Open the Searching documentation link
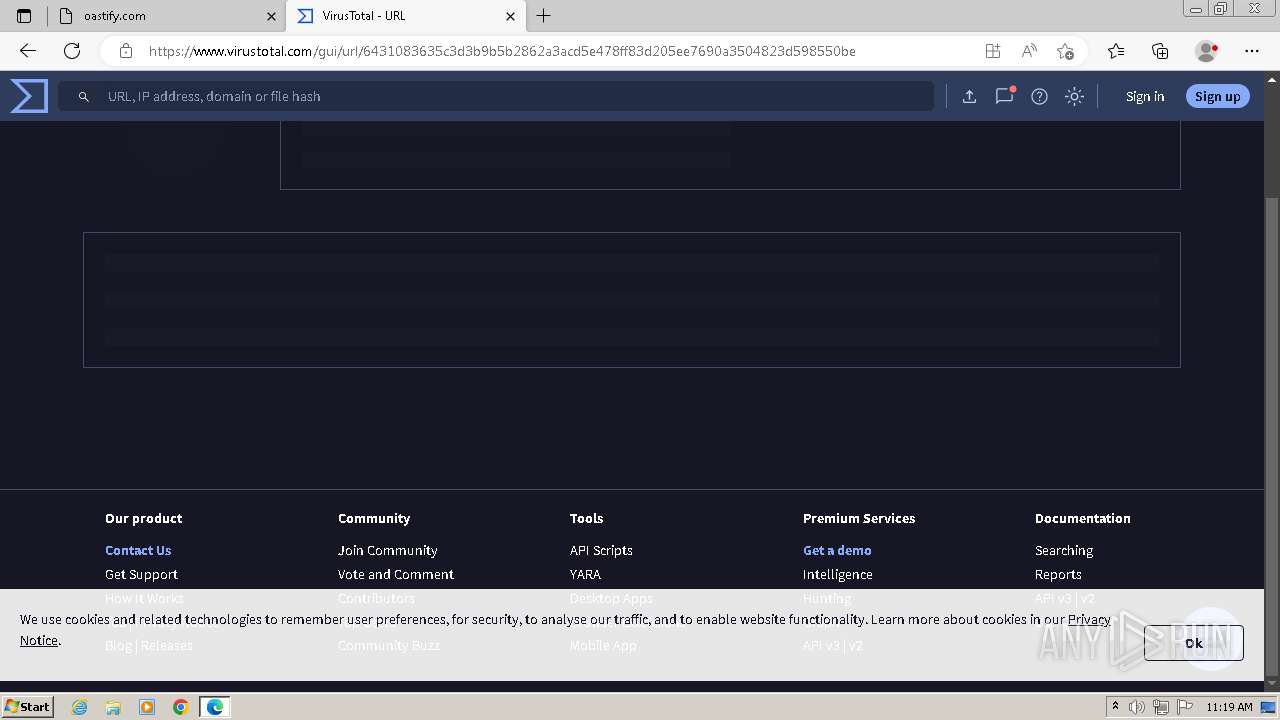The width and height of the screenshot is (1280, 720). [x=1064, y=550]
